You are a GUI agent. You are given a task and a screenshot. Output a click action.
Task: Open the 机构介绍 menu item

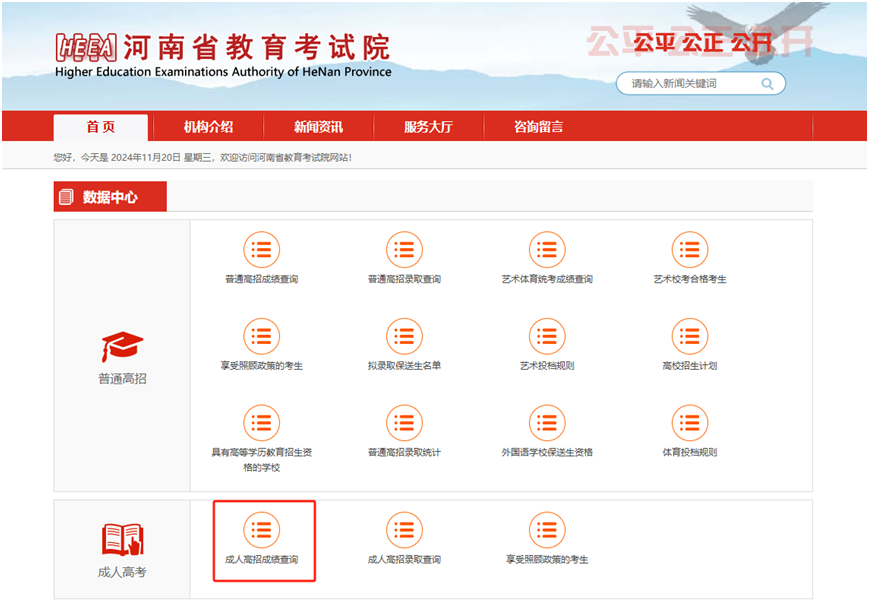pos(208,127)
